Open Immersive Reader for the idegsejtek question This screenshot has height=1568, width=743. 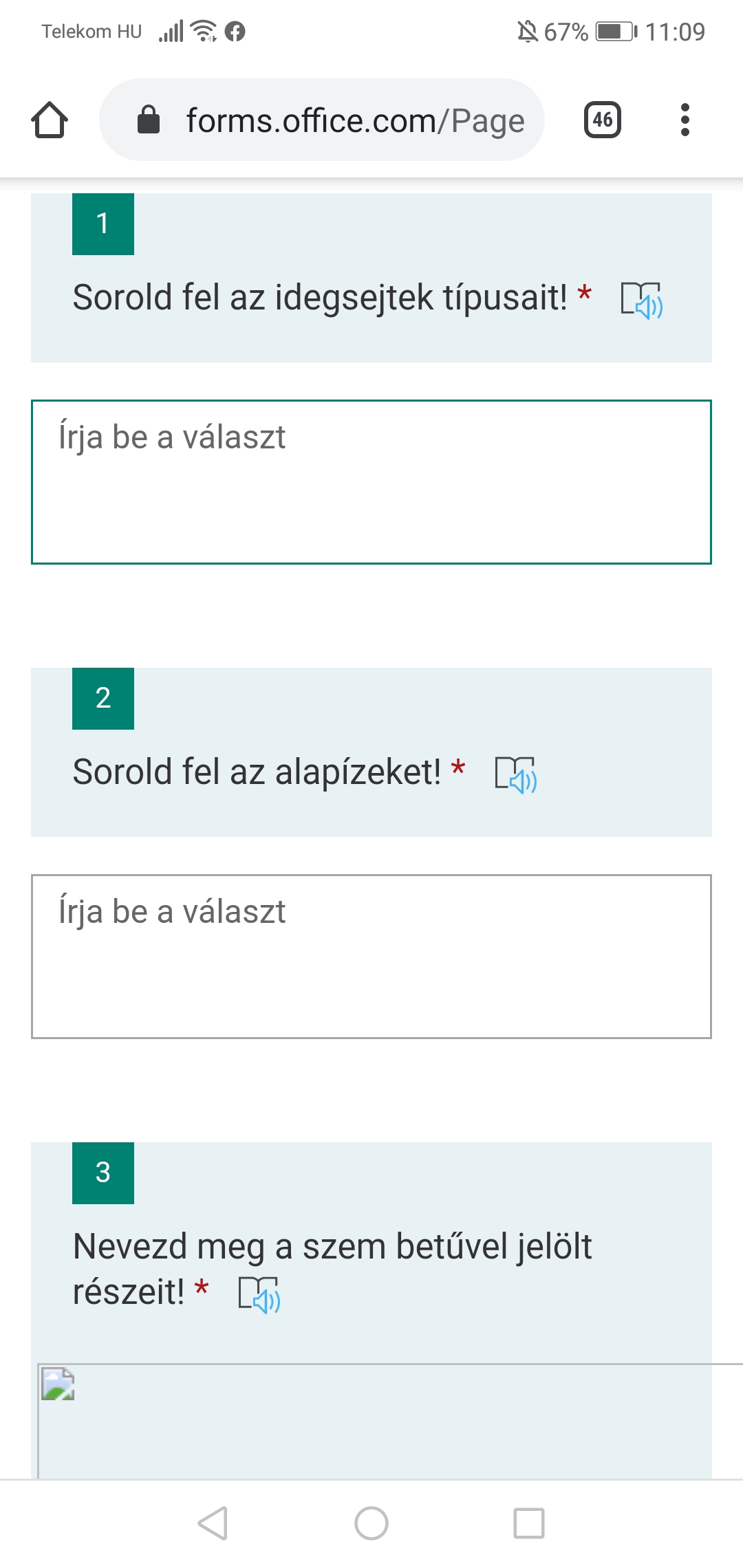641,300
